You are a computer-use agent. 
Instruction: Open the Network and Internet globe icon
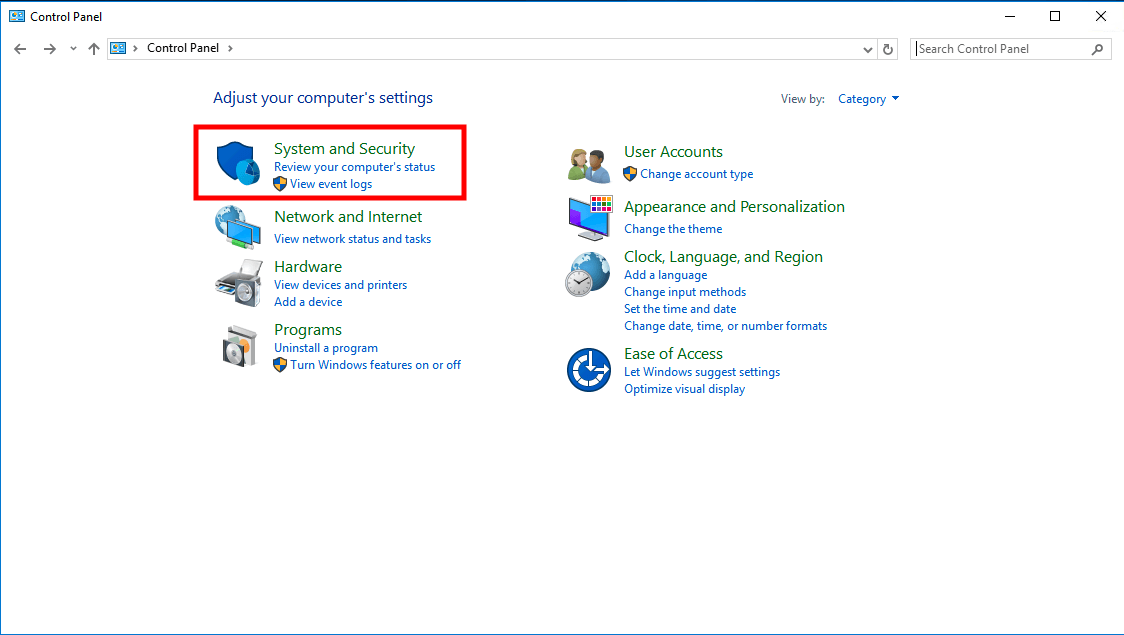[237, 227]
